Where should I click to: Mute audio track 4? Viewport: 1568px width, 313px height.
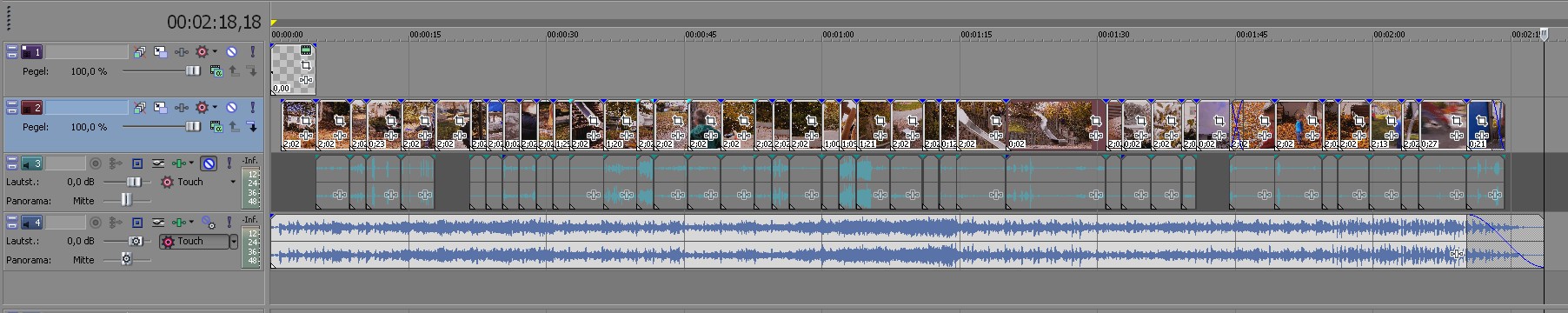tap(208, 223)
